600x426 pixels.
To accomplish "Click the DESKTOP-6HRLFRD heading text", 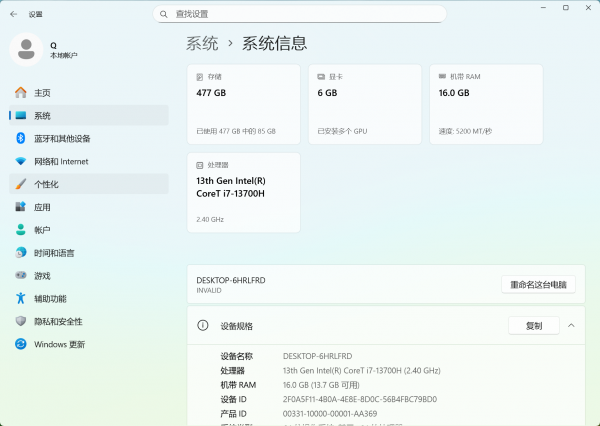I will 231,280.
